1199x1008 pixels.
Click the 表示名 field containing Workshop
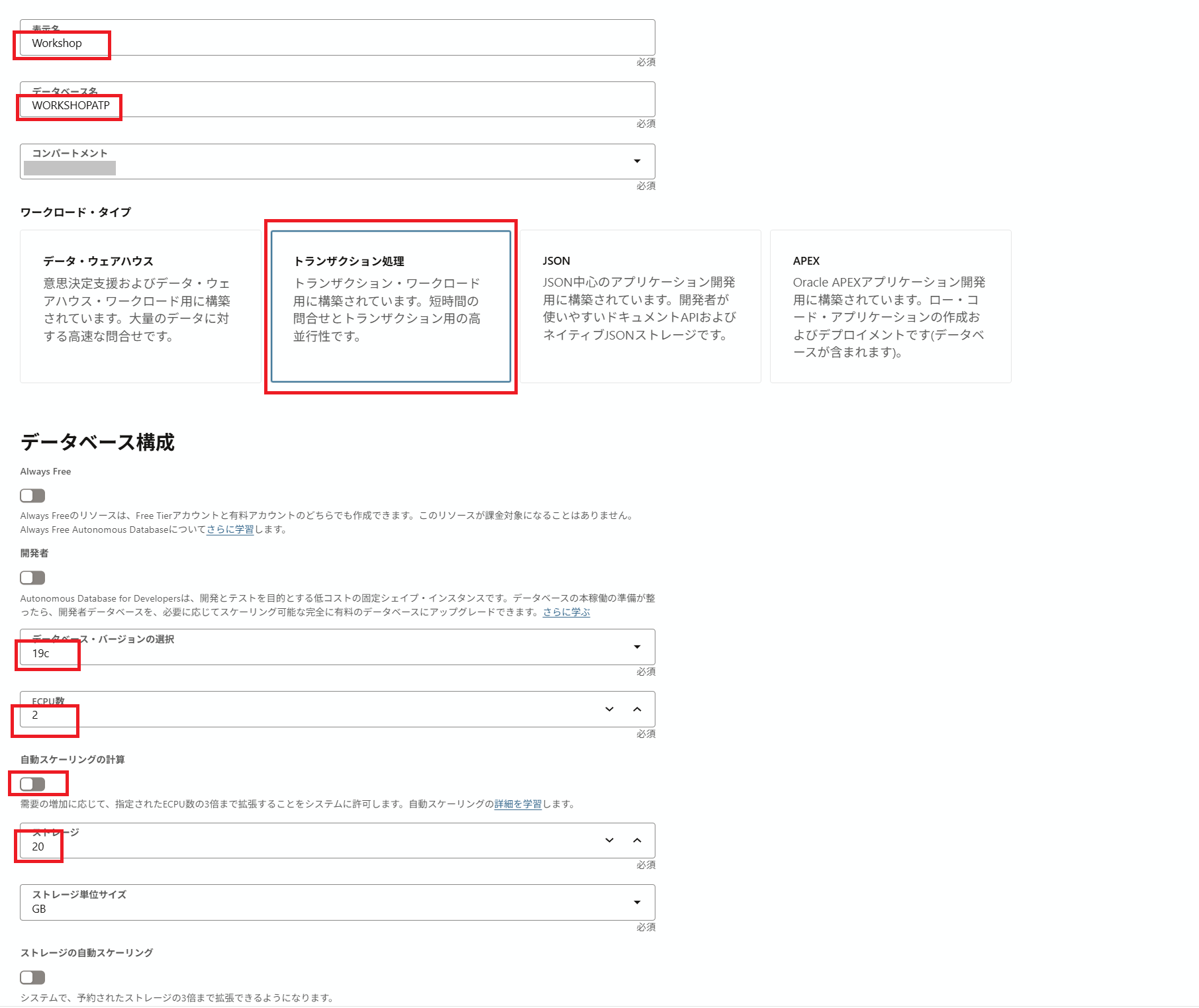[336, 44]
